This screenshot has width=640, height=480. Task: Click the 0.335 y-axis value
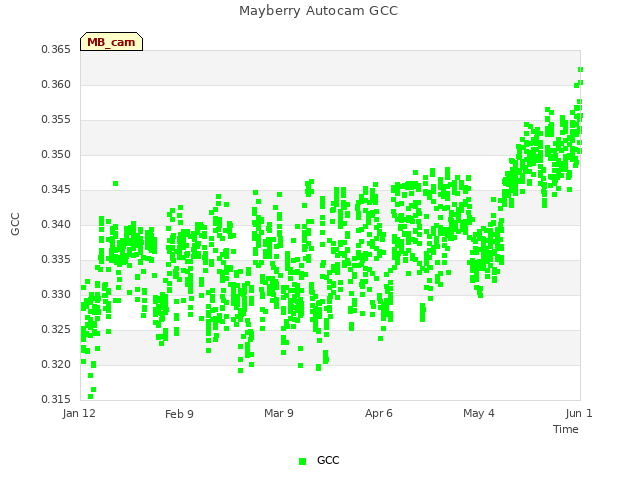coord(56,260)
